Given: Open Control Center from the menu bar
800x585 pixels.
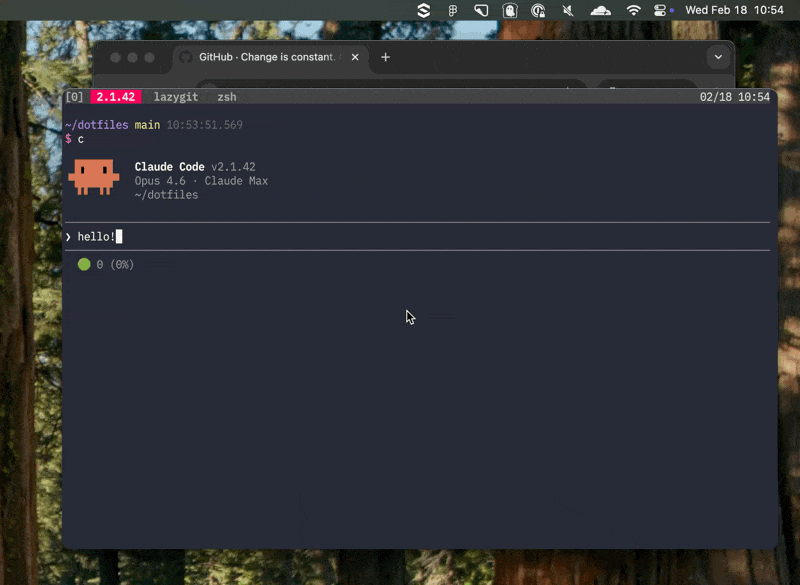Looking at the screenshot, I should (x=660, y=11).
